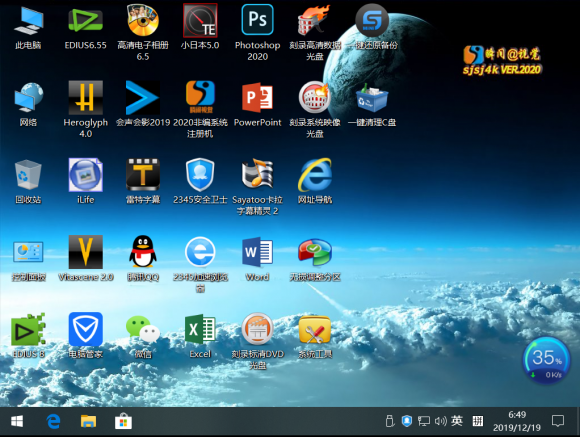
Task: Launch Vitascene 2.0 shortcut
Action: click(x=85, y=252)
